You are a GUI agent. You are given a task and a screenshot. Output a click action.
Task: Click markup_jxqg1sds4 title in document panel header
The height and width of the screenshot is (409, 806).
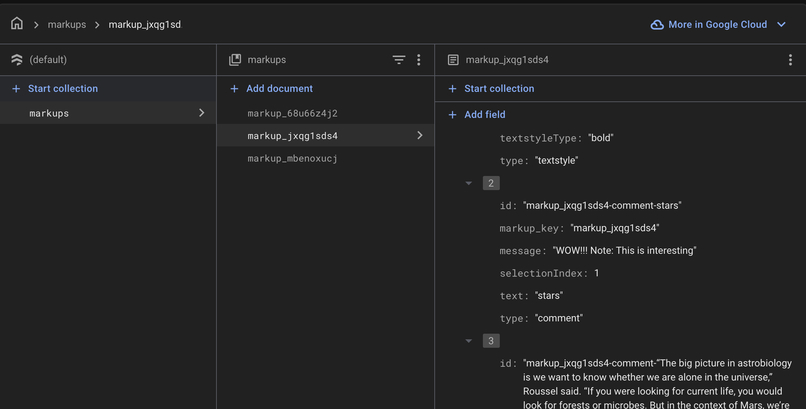coord(507,60)
